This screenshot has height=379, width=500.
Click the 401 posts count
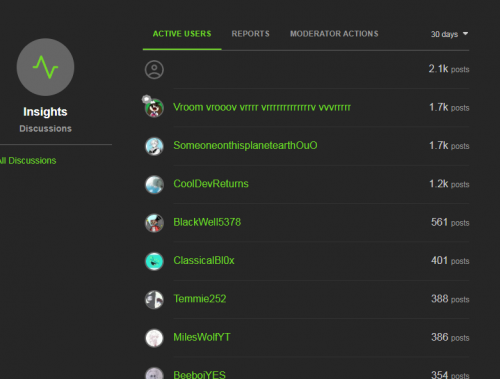(x=450, y=261)
